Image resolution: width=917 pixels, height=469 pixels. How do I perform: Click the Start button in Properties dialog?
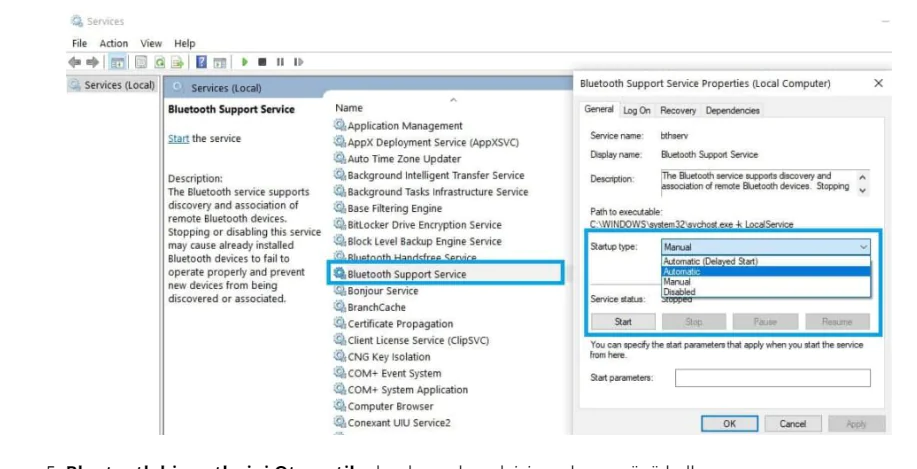621,322
